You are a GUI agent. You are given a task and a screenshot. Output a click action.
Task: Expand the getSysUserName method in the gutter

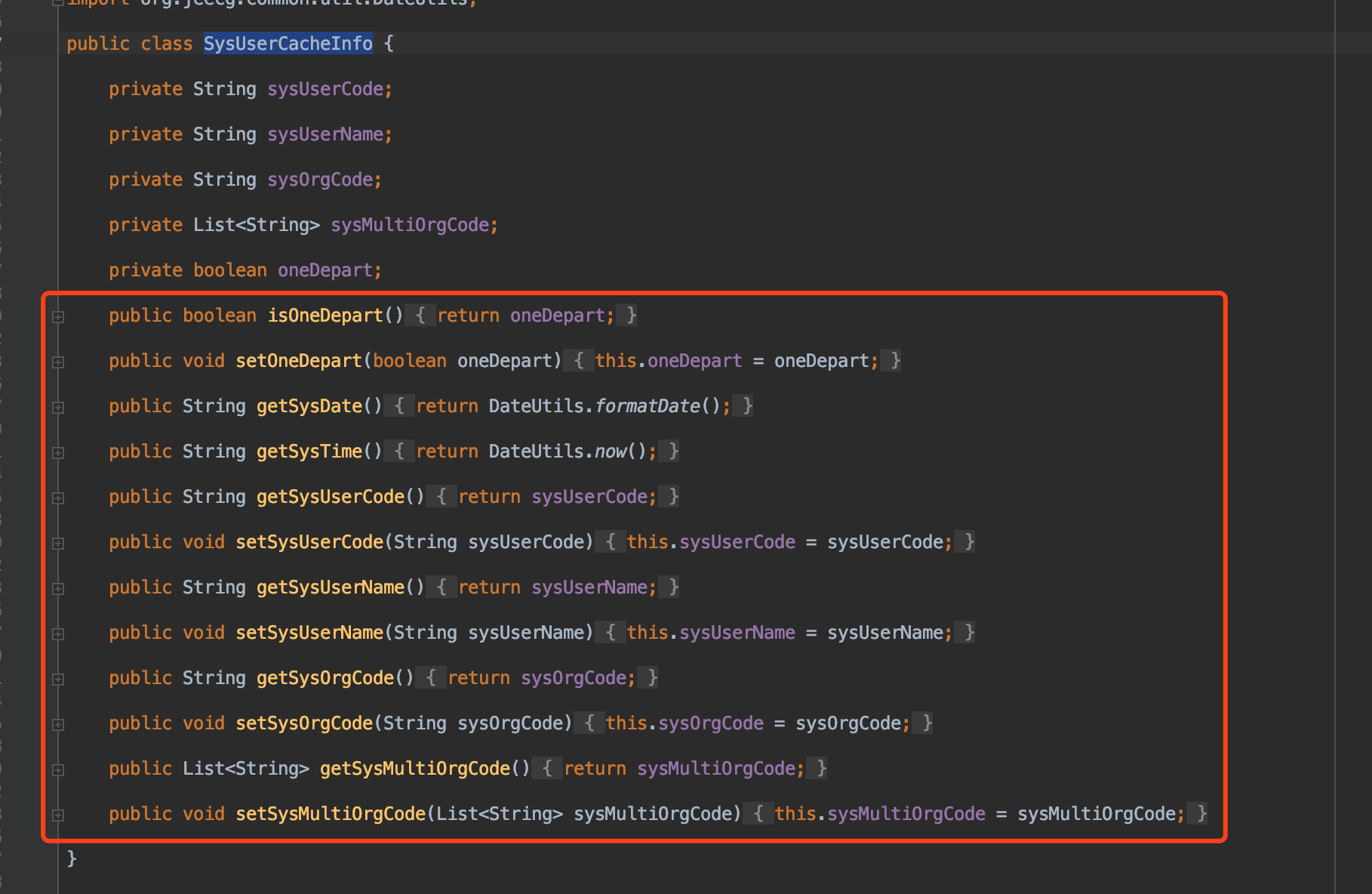coord(58,588)
